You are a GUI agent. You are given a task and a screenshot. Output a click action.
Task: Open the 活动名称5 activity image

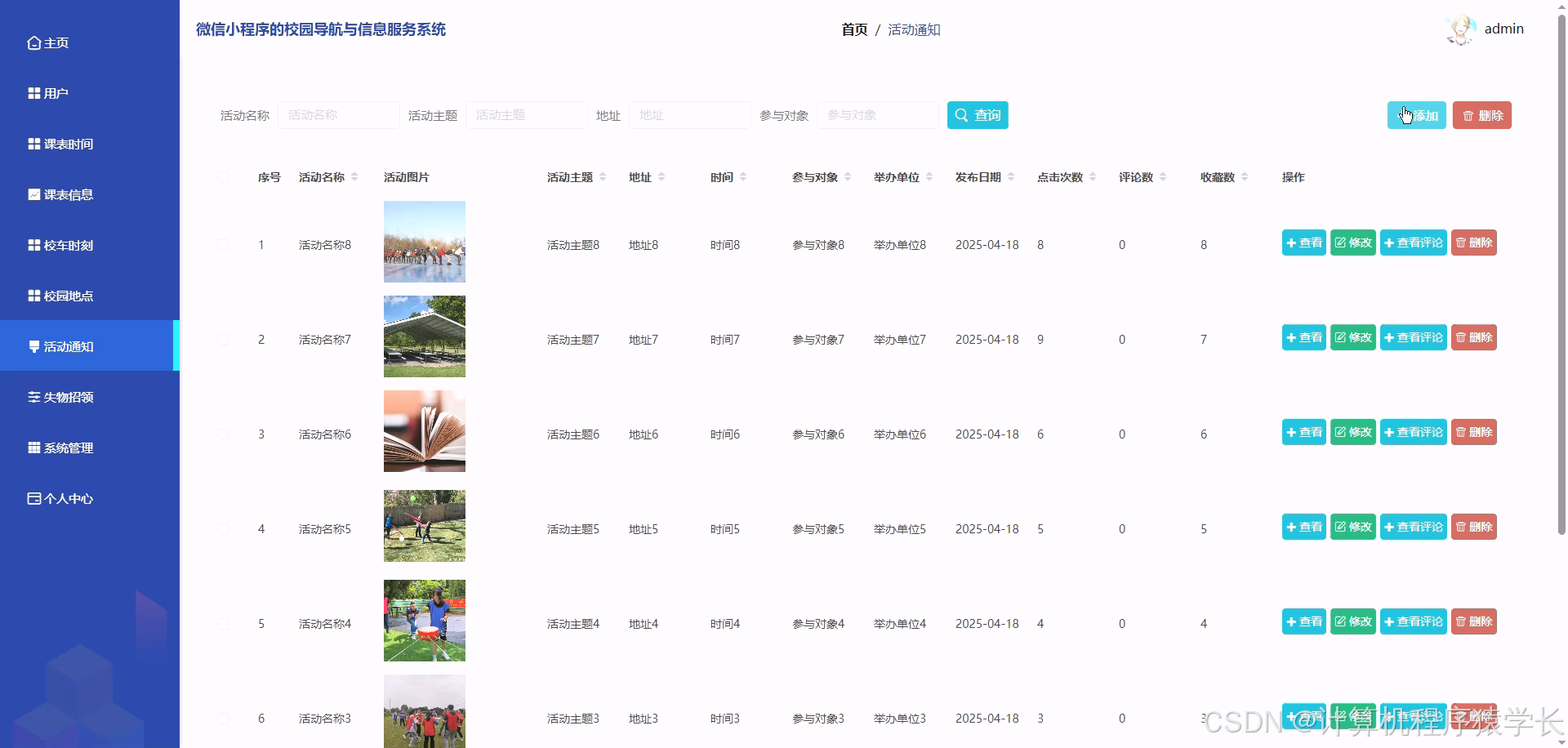coord(425,526)
